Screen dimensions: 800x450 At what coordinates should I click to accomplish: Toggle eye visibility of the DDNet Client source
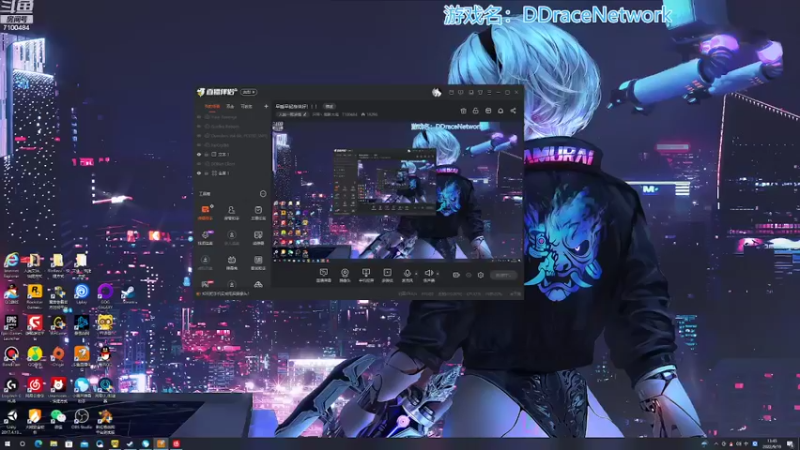click(199, 164)
